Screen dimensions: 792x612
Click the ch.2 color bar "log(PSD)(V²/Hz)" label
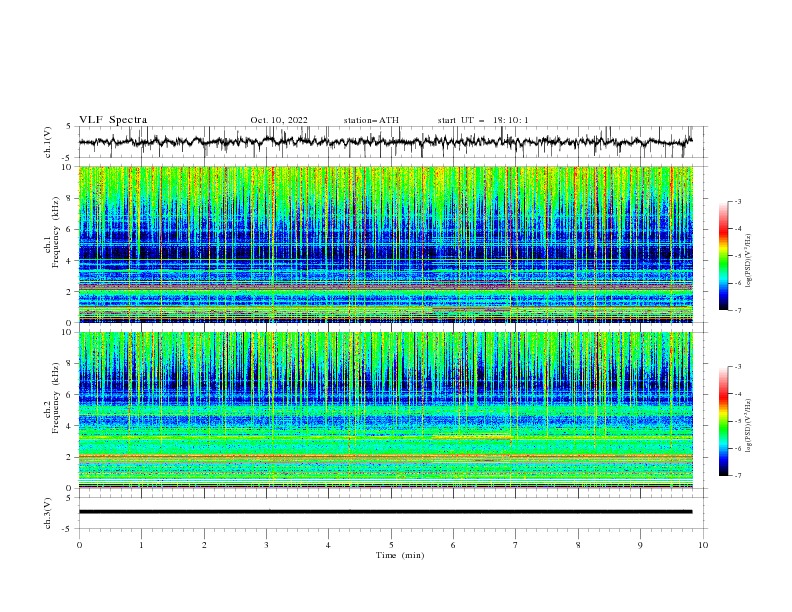[749, 426]
